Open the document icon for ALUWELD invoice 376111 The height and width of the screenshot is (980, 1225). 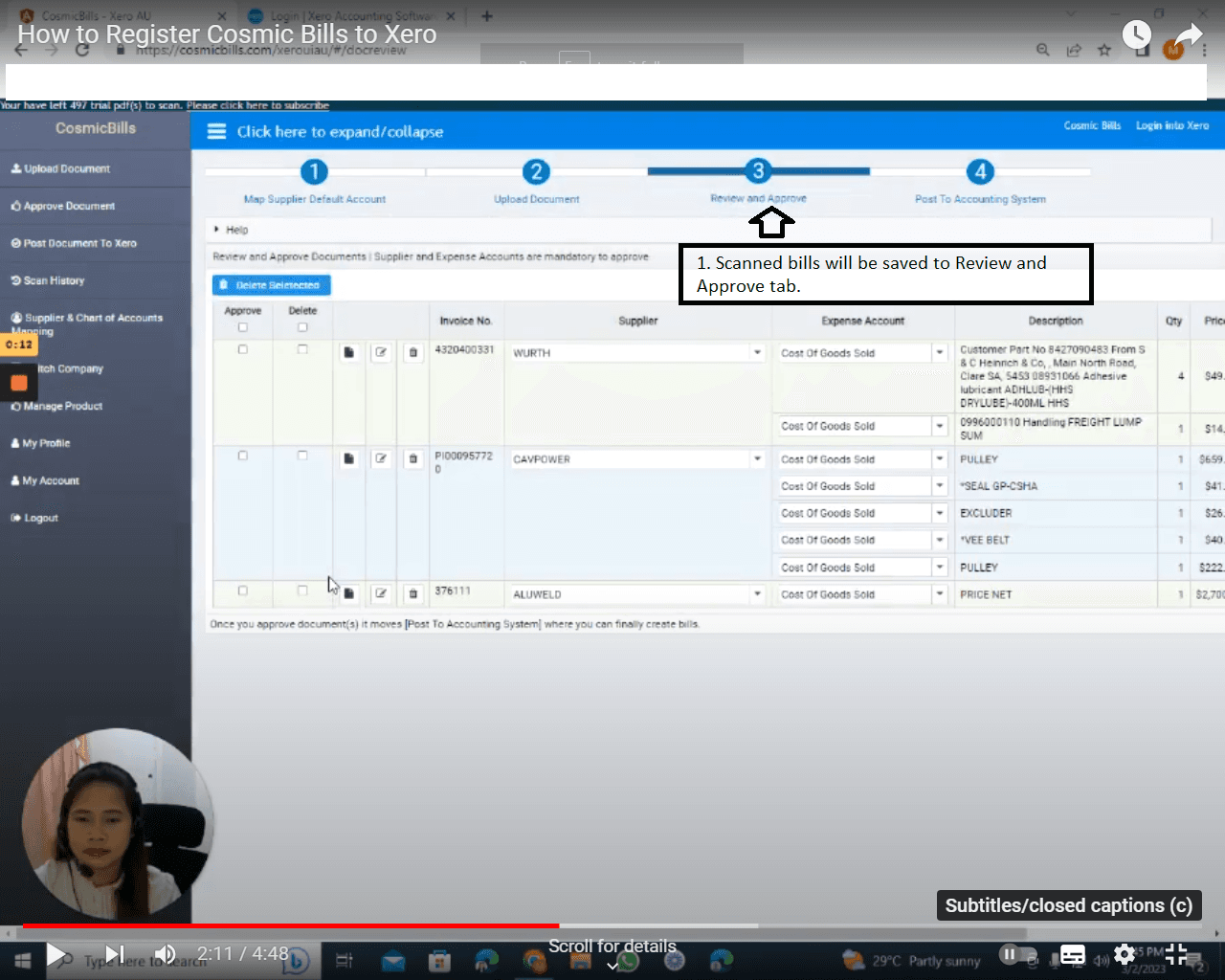pyautogui.click(x=349, y=593)
